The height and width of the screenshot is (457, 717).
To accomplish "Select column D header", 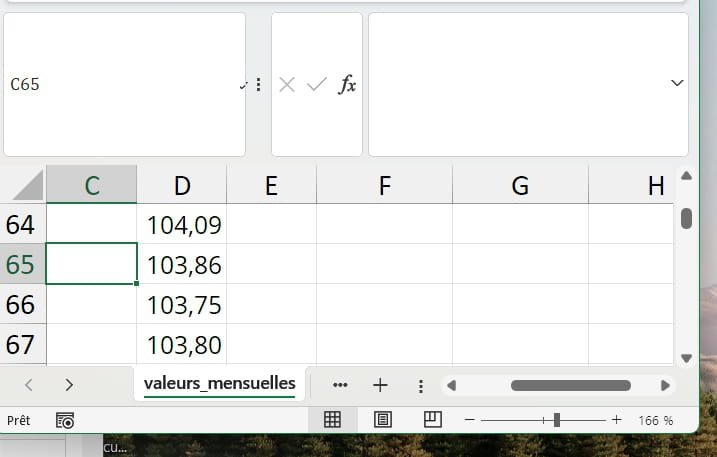I will point(181,185).
